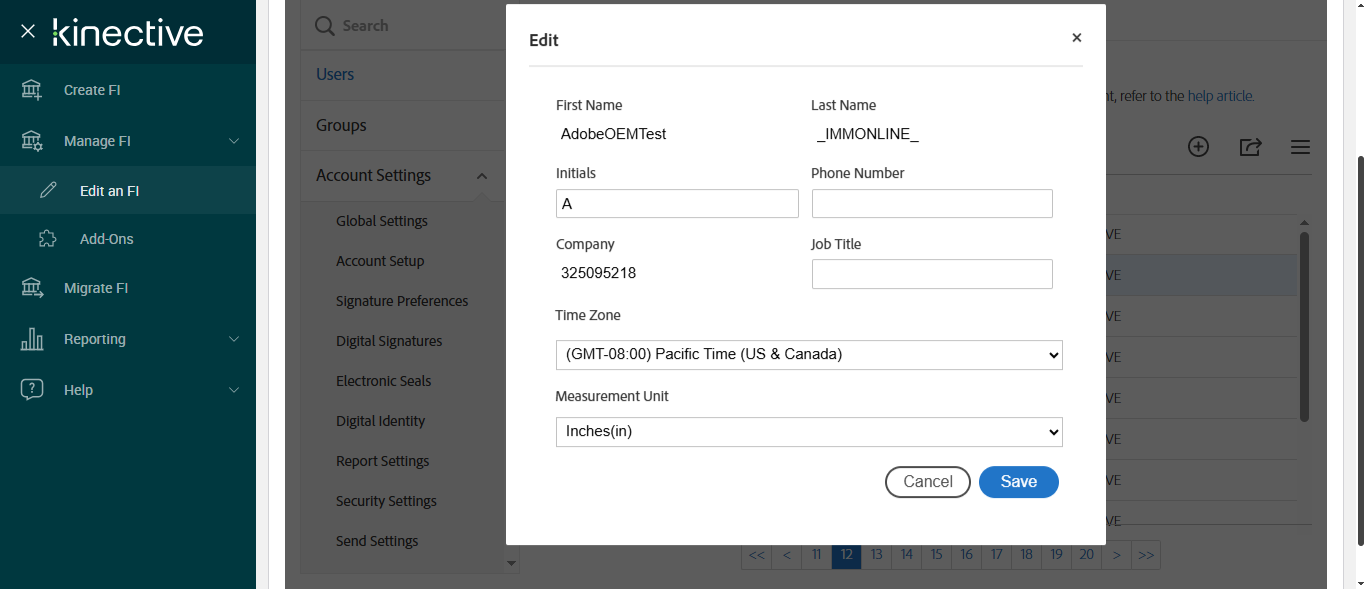
Task: Click the Reporting bar chart icon
Action: [32, 339]
